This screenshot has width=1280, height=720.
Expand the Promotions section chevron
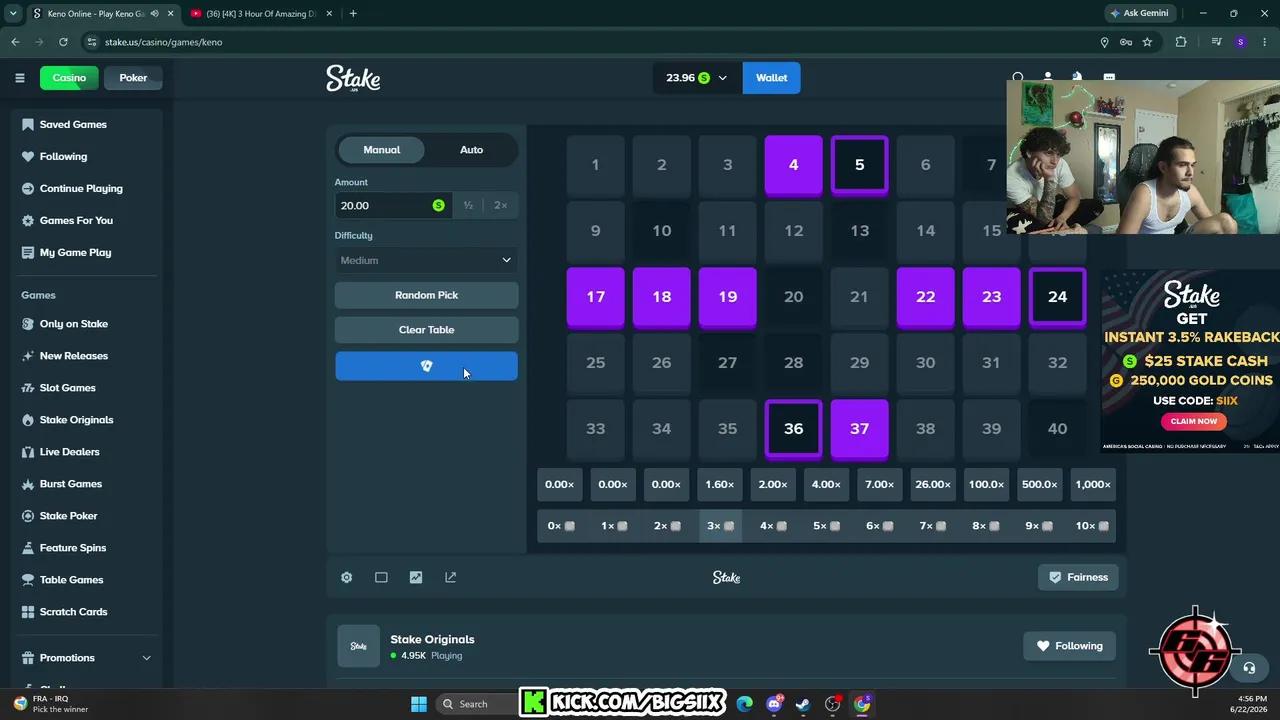click(x=147, y=658)
